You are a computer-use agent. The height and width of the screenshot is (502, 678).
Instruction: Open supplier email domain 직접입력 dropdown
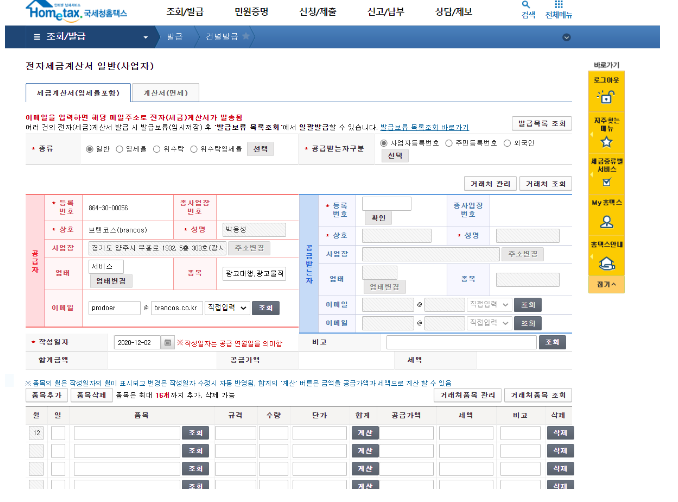(x=227, y=307)
